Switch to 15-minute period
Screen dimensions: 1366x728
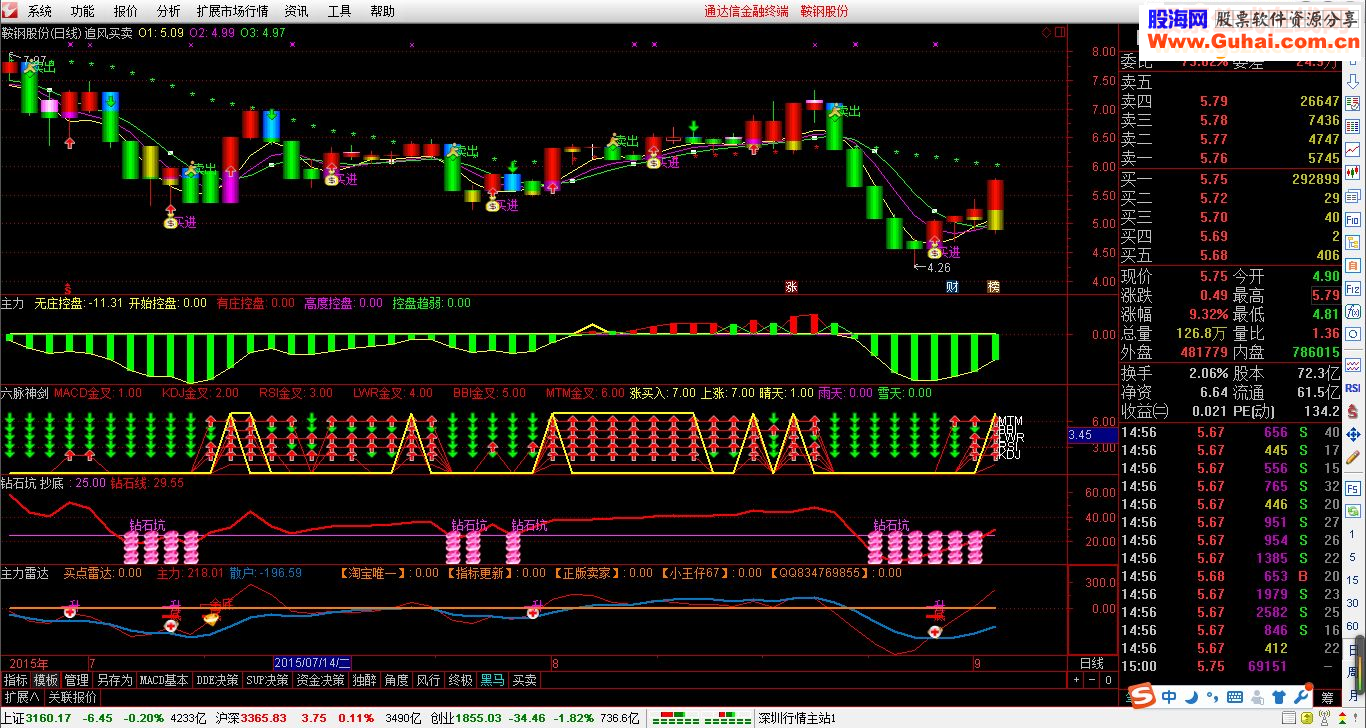(x=1352, y=580)
